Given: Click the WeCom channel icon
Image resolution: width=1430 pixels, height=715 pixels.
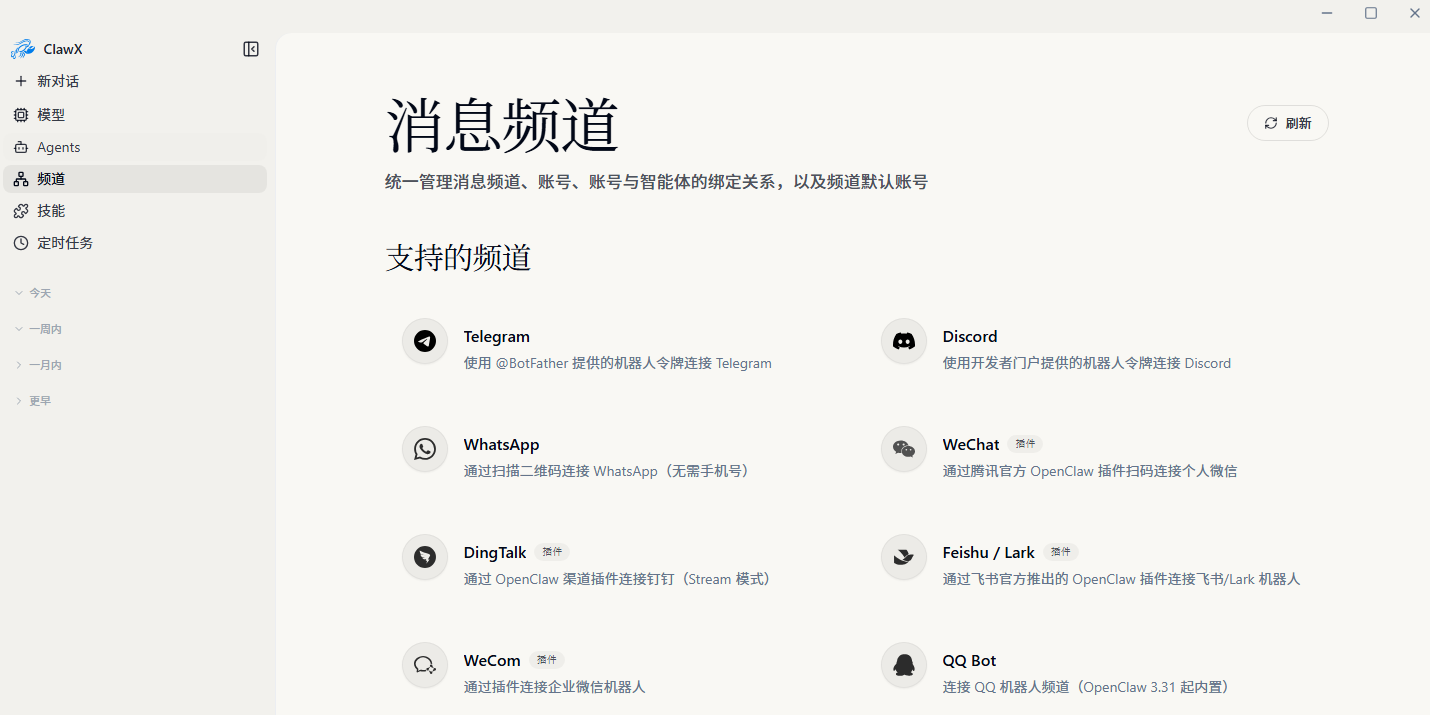Looking at the screenshot, I should [x=425, y=665].
